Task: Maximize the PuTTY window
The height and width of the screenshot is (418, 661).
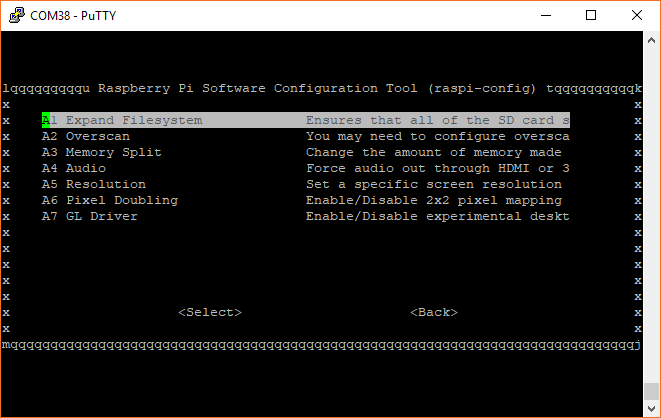Action: pyautogui.click(x=591, y=16)
